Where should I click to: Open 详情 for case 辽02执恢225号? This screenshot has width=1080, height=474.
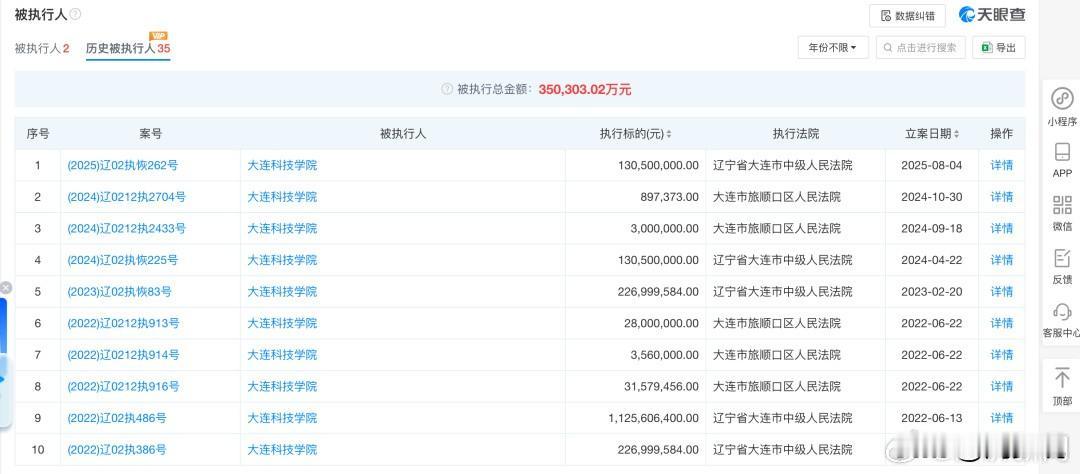tap(1001, 260)
